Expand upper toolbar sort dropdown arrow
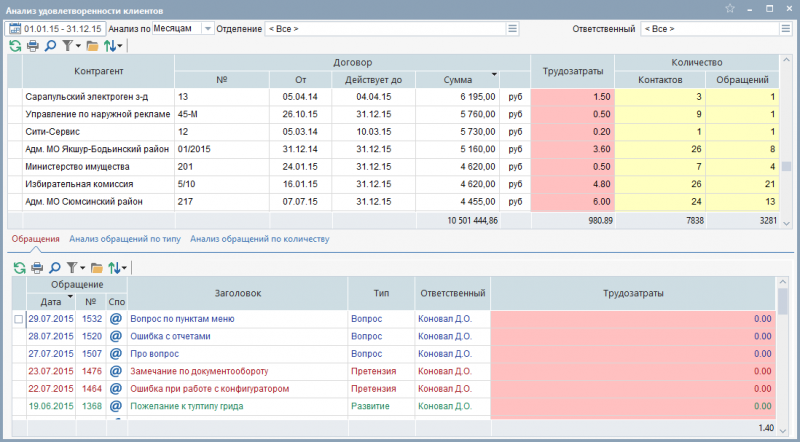The width and height of the screenshot is (800, 442). click(x=120, y=46)
